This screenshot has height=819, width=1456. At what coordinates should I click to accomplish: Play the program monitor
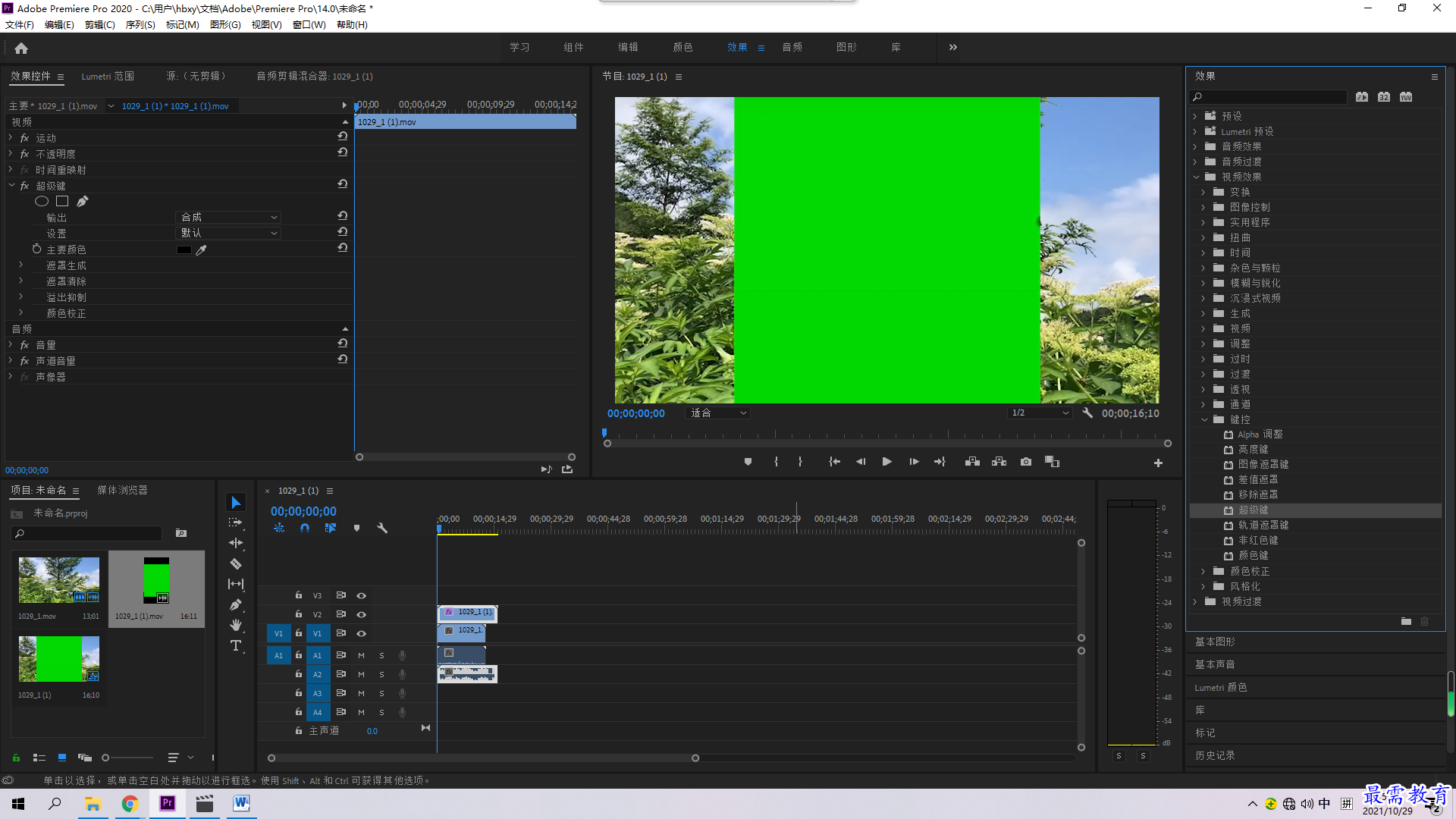click(886, 462)
